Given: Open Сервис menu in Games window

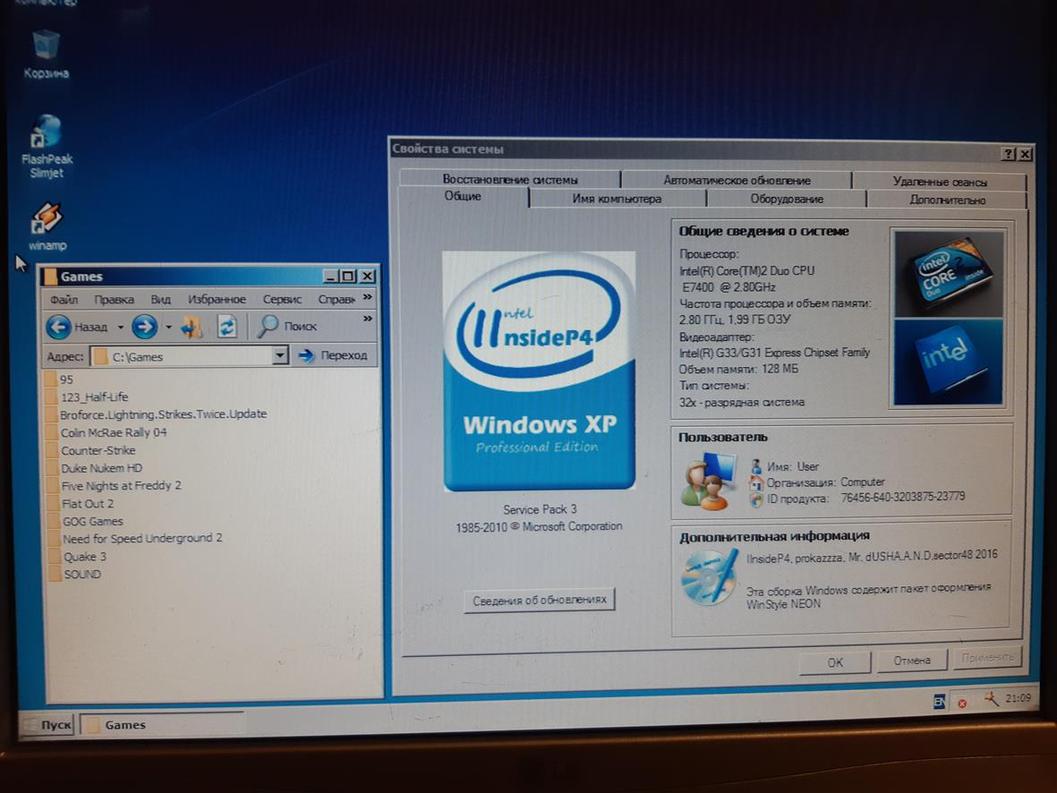Looking at the screenshot, I should [282, 299].
